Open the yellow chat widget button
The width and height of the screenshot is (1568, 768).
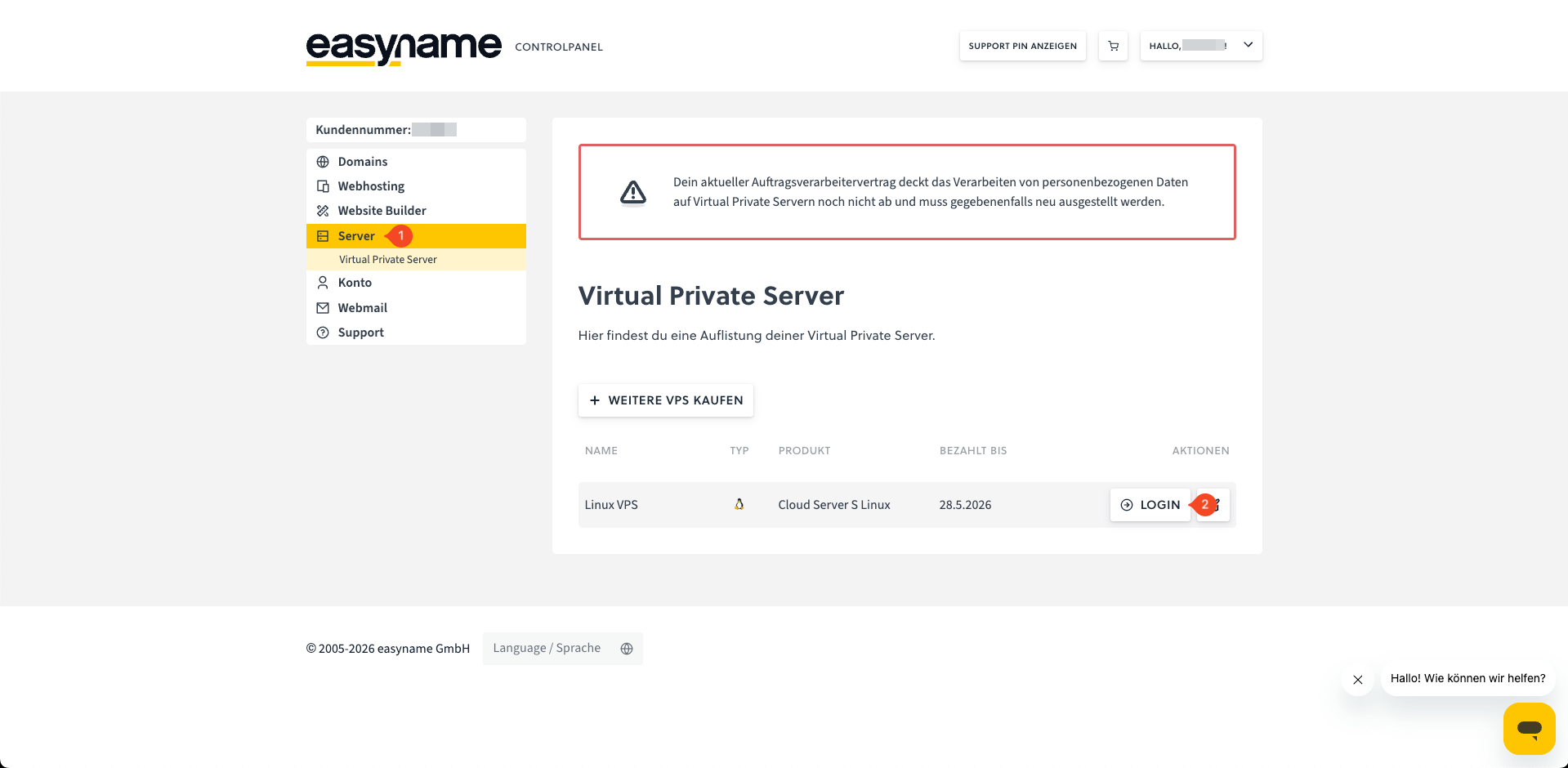click(x=1529, y=728)
